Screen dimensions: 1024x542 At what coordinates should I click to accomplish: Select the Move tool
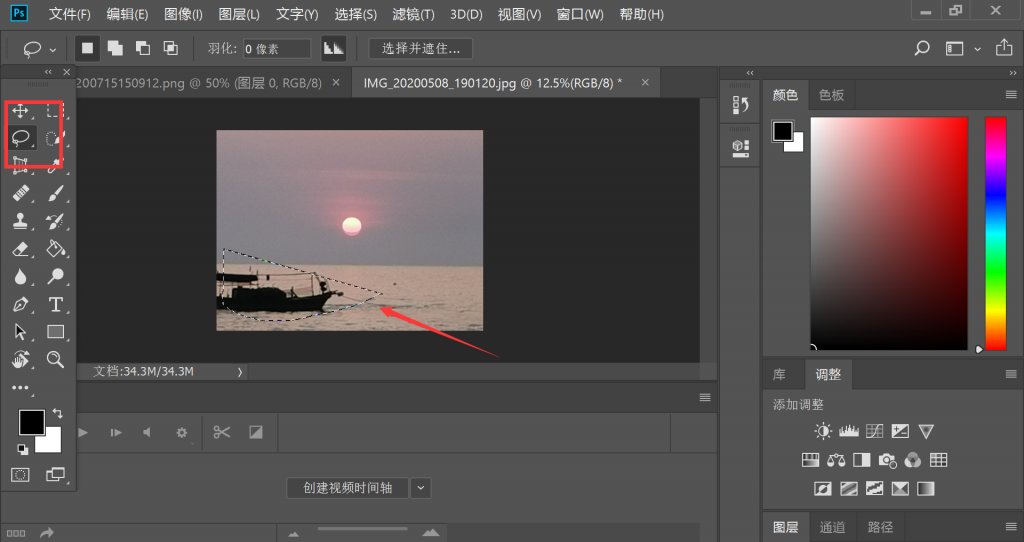pos(20,111)
